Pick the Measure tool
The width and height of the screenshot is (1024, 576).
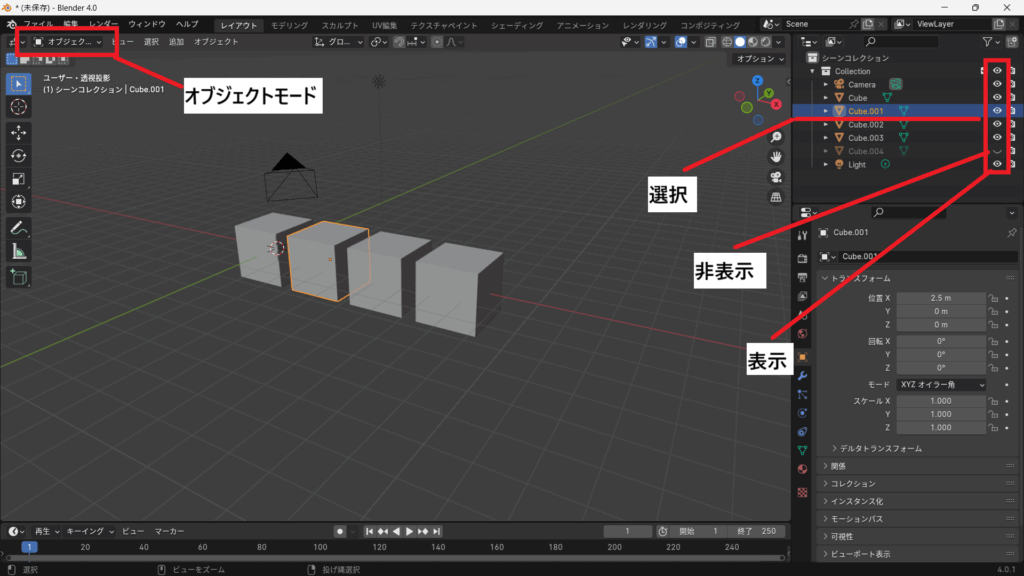(18, 250)
